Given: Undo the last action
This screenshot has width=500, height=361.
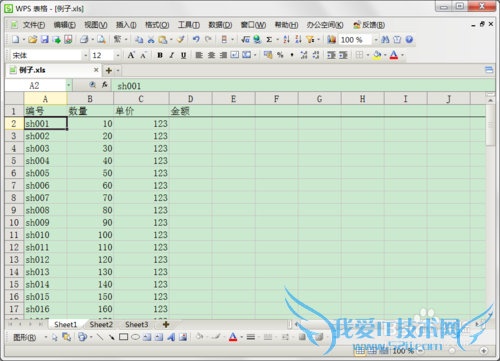Looking at the screenshot, I should tap(196, 39).
